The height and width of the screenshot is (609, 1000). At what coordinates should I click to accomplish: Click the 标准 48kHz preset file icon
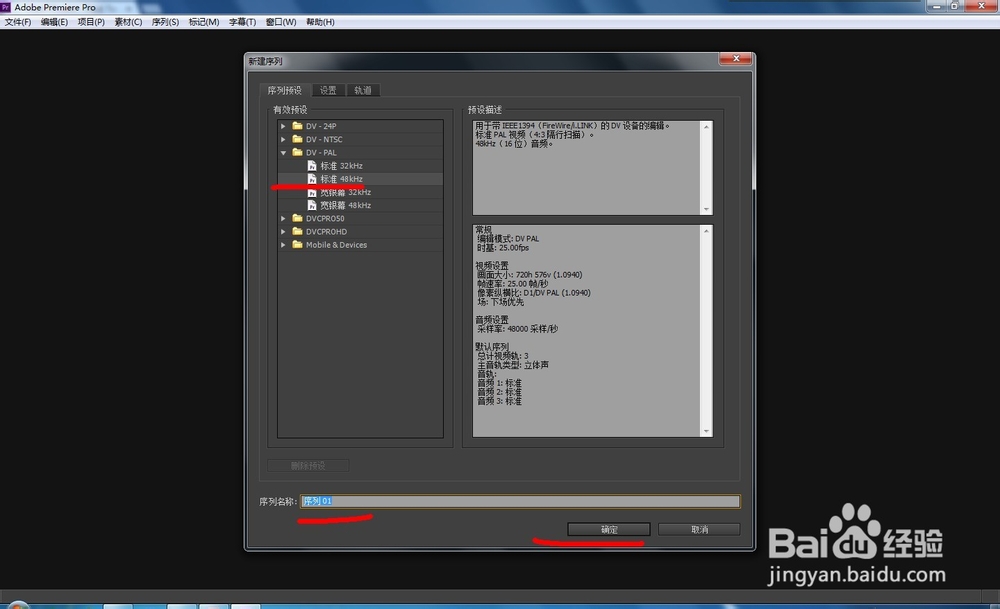pyautogui.click(x=312, y=179)
